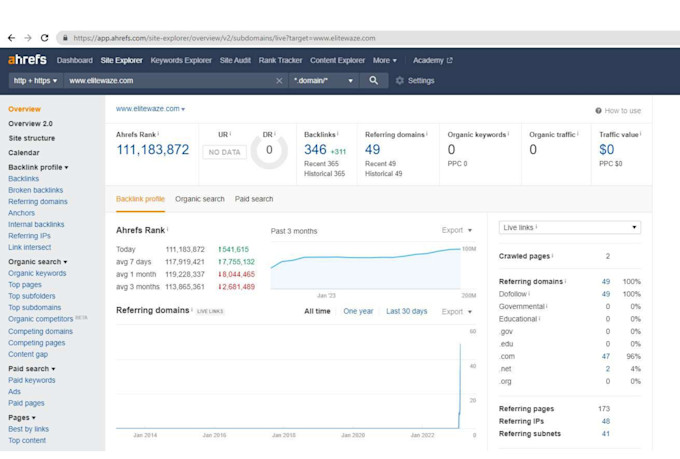Collapse the Pages sidebar section
Viewport: 680px width, 459px height.
point(22,418)
